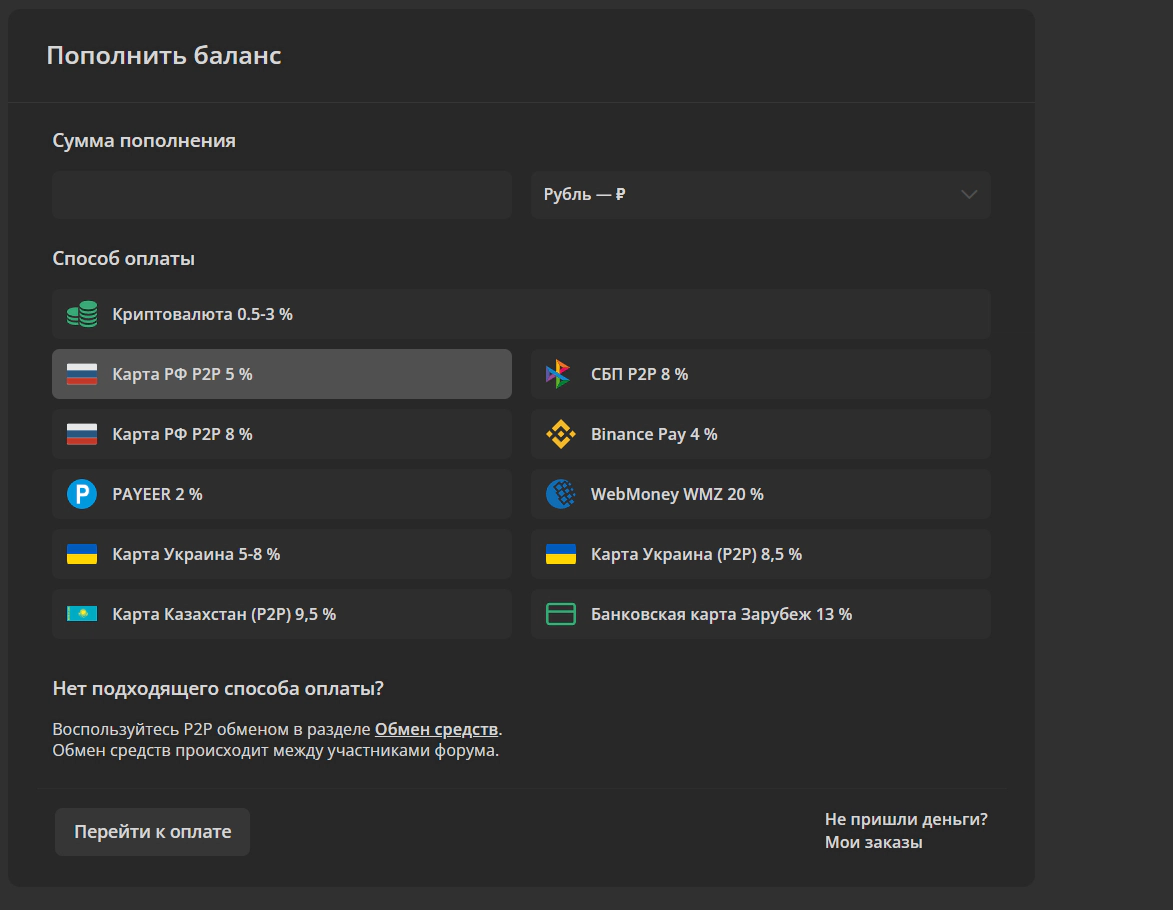Expand the currency chevron arrow
Screen dimensions: 1173x910
tap(968, 194)
